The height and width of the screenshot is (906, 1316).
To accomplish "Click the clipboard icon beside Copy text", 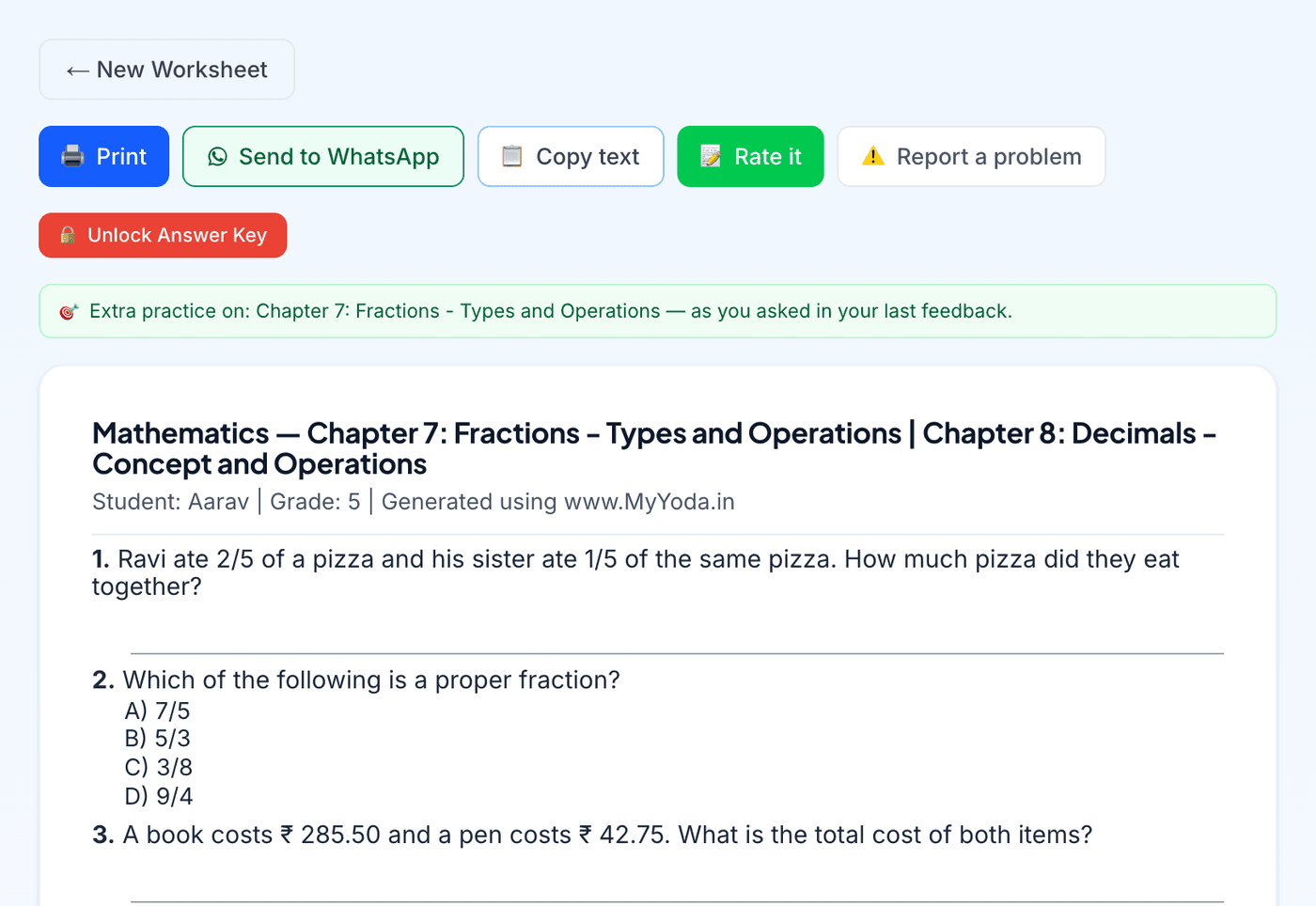I will (511, 156).
